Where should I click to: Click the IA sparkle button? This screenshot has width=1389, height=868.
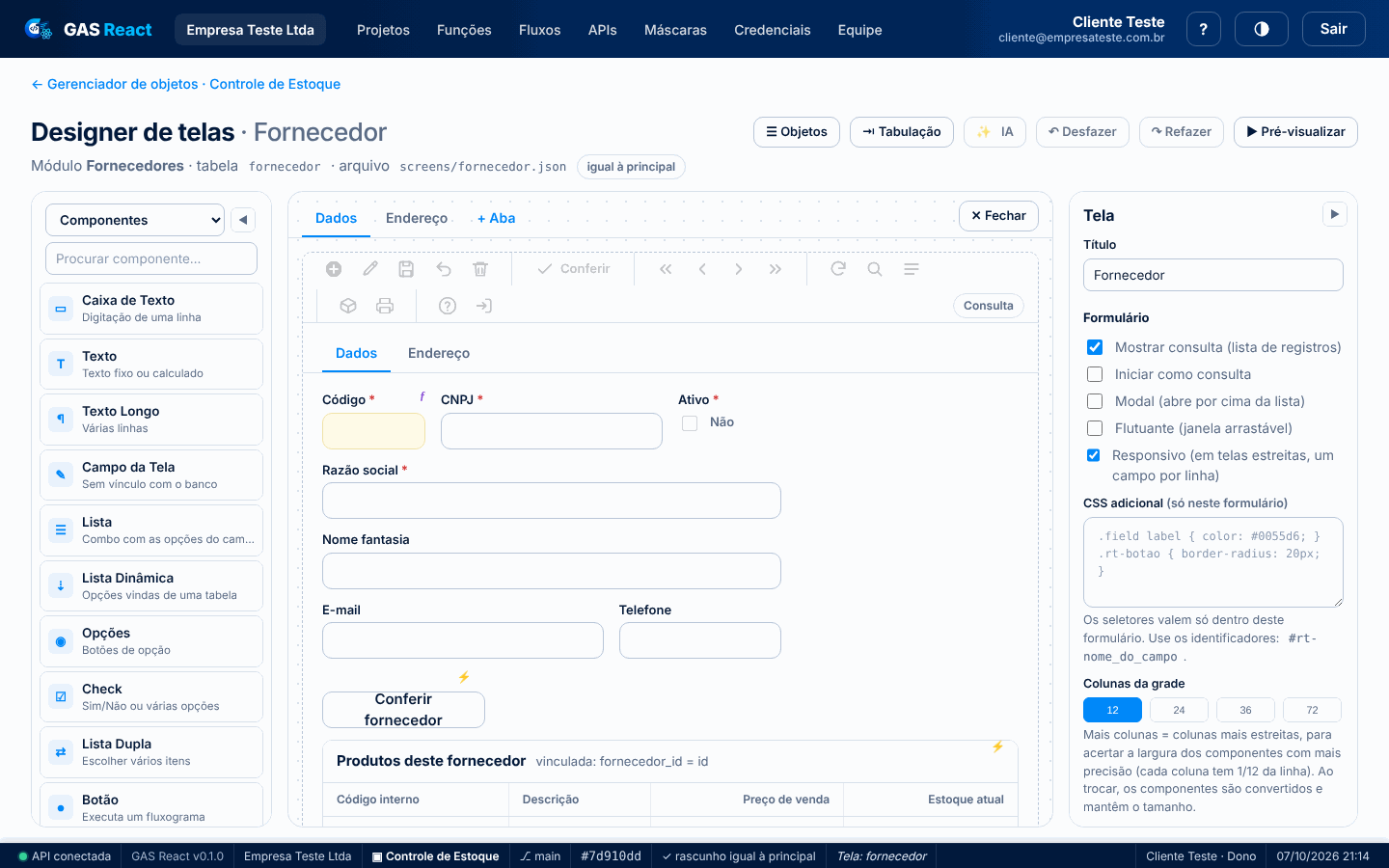(994, 132)
